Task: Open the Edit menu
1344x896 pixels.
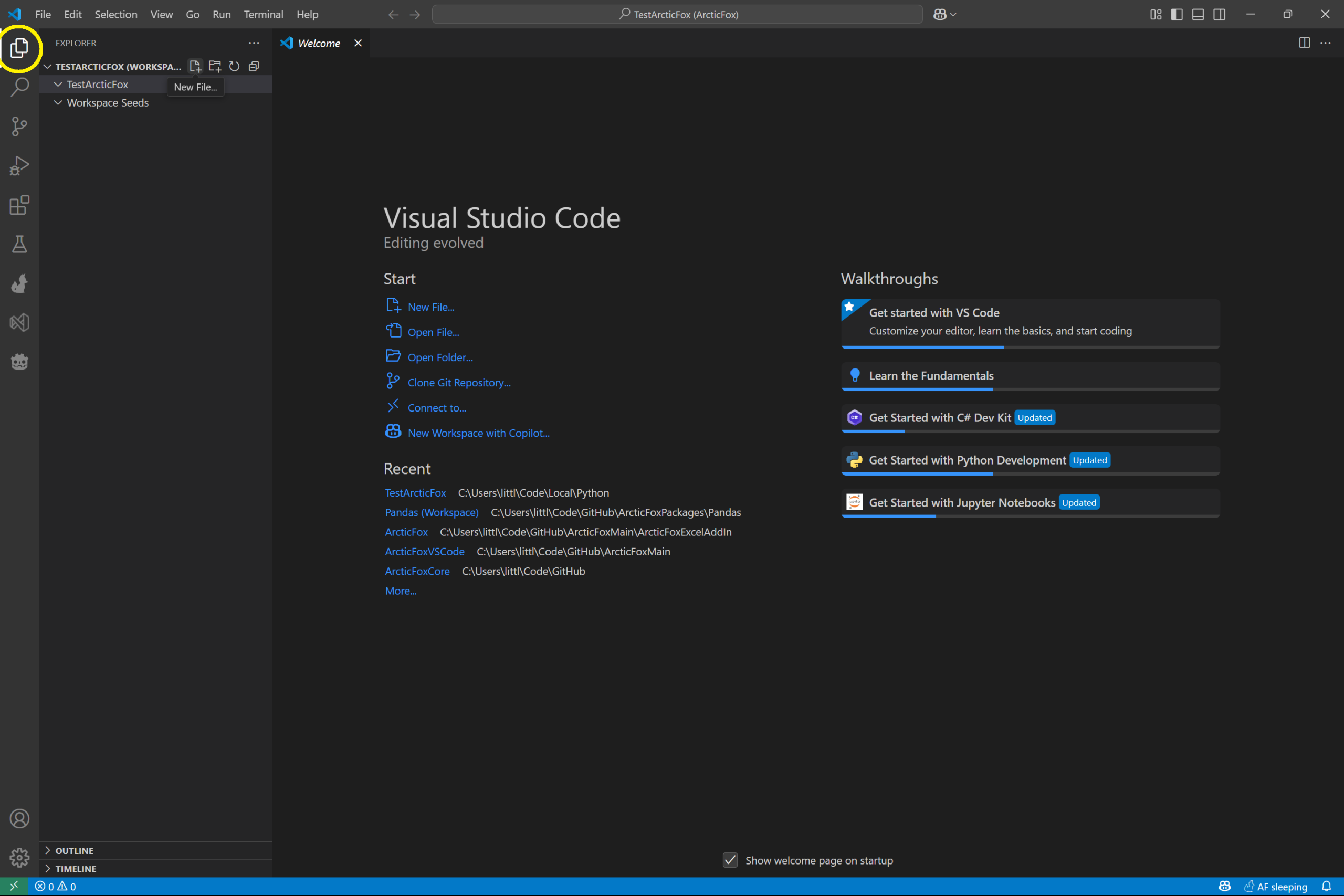Action: pyautogui.click(x=72, y=15)
